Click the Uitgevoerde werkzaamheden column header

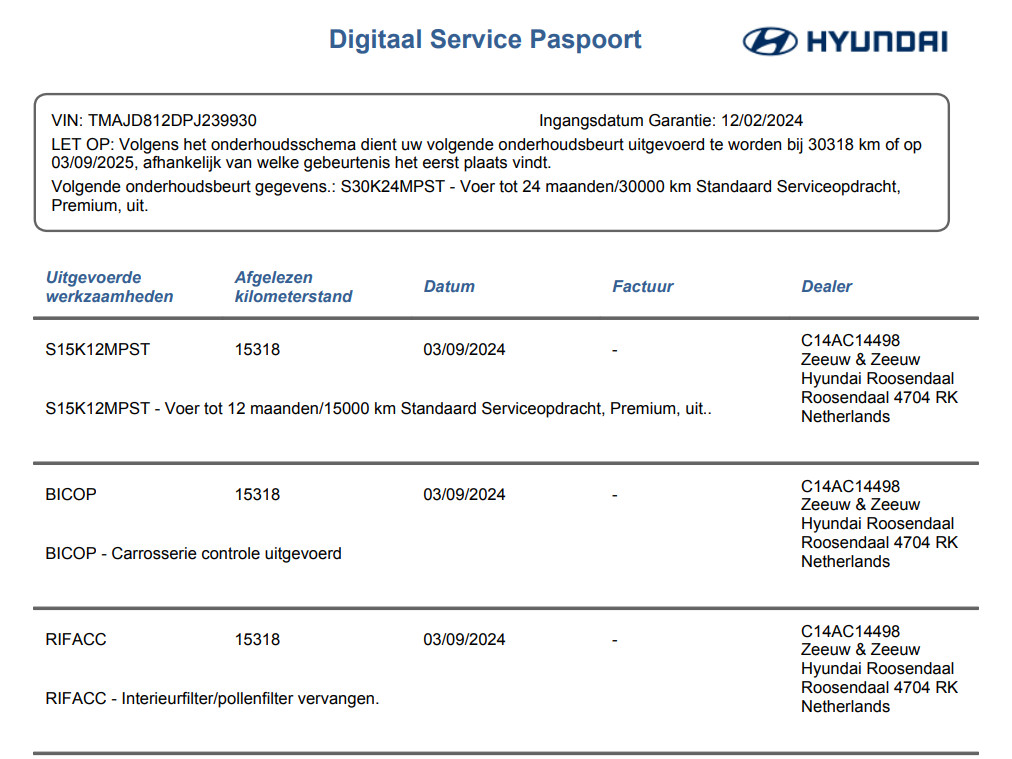click(109, 287)
